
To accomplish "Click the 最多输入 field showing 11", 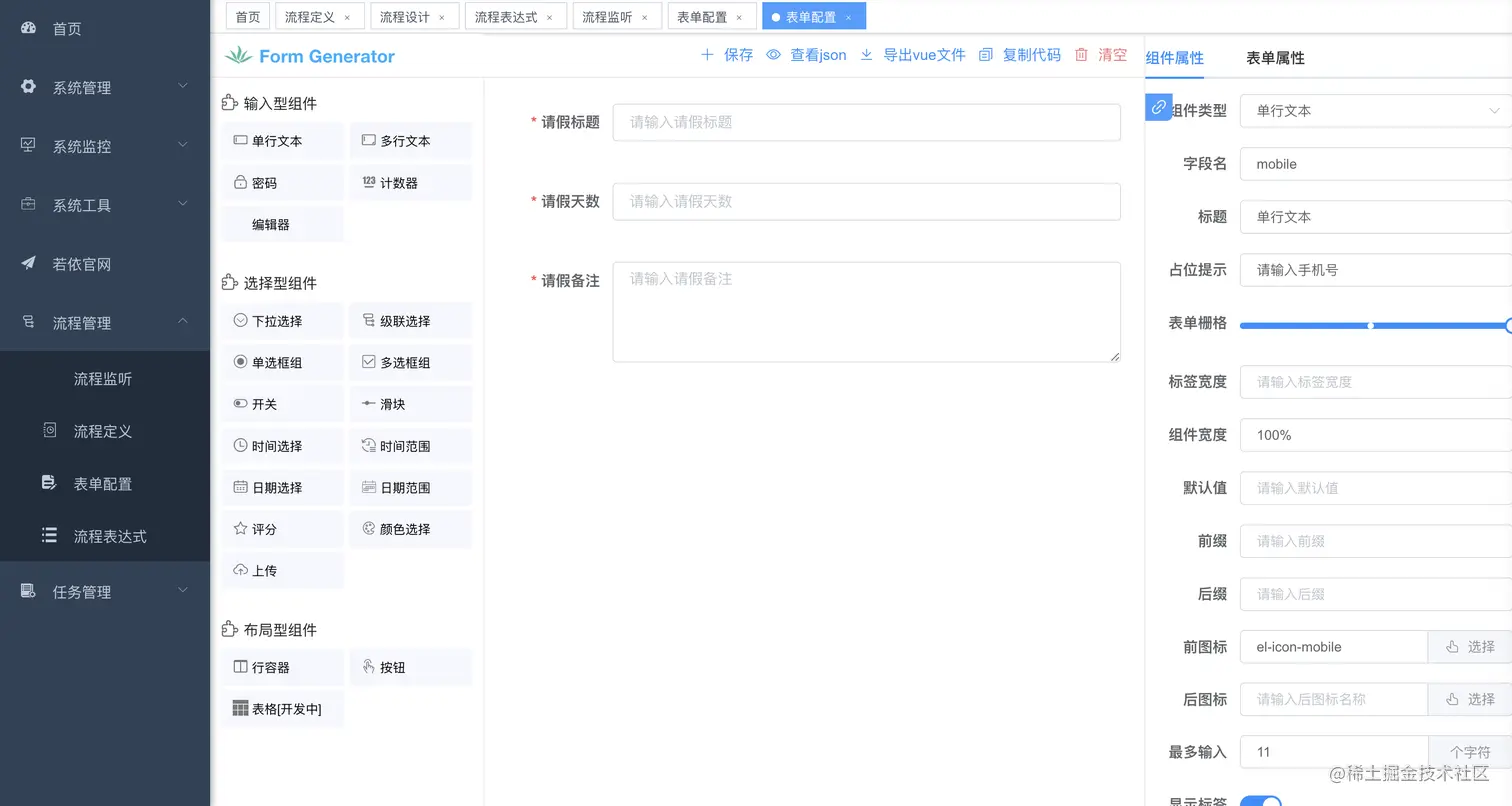I will click(x=1334, y=752).
